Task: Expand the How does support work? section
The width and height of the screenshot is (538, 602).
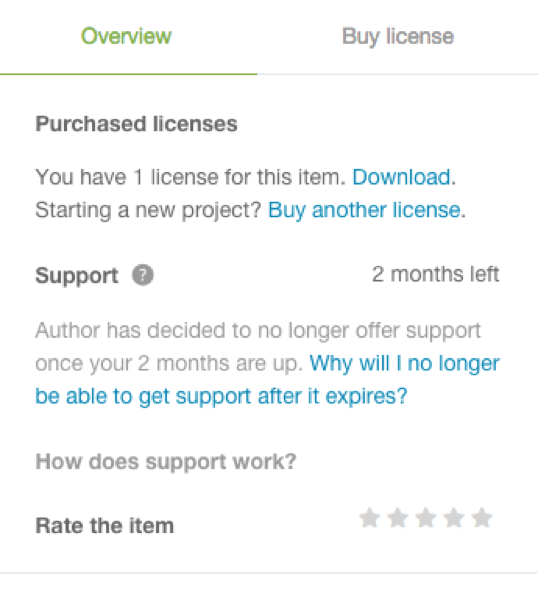Action: coord(166,461)
